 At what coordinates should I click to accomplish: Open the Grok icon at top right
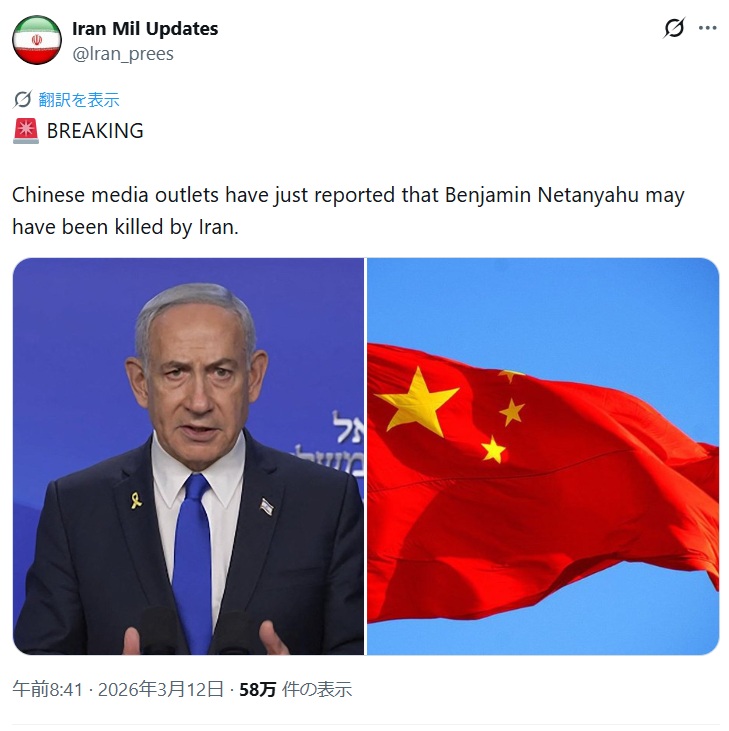674,28
